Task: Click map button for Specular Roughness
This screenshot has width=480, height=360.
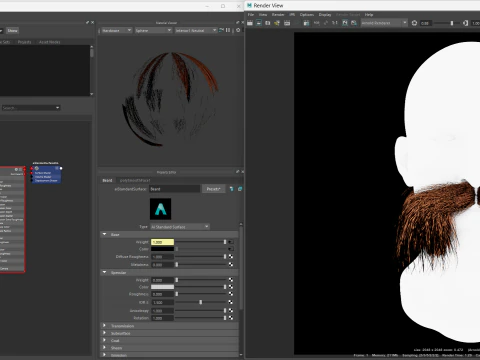Action: coord(231,294)
